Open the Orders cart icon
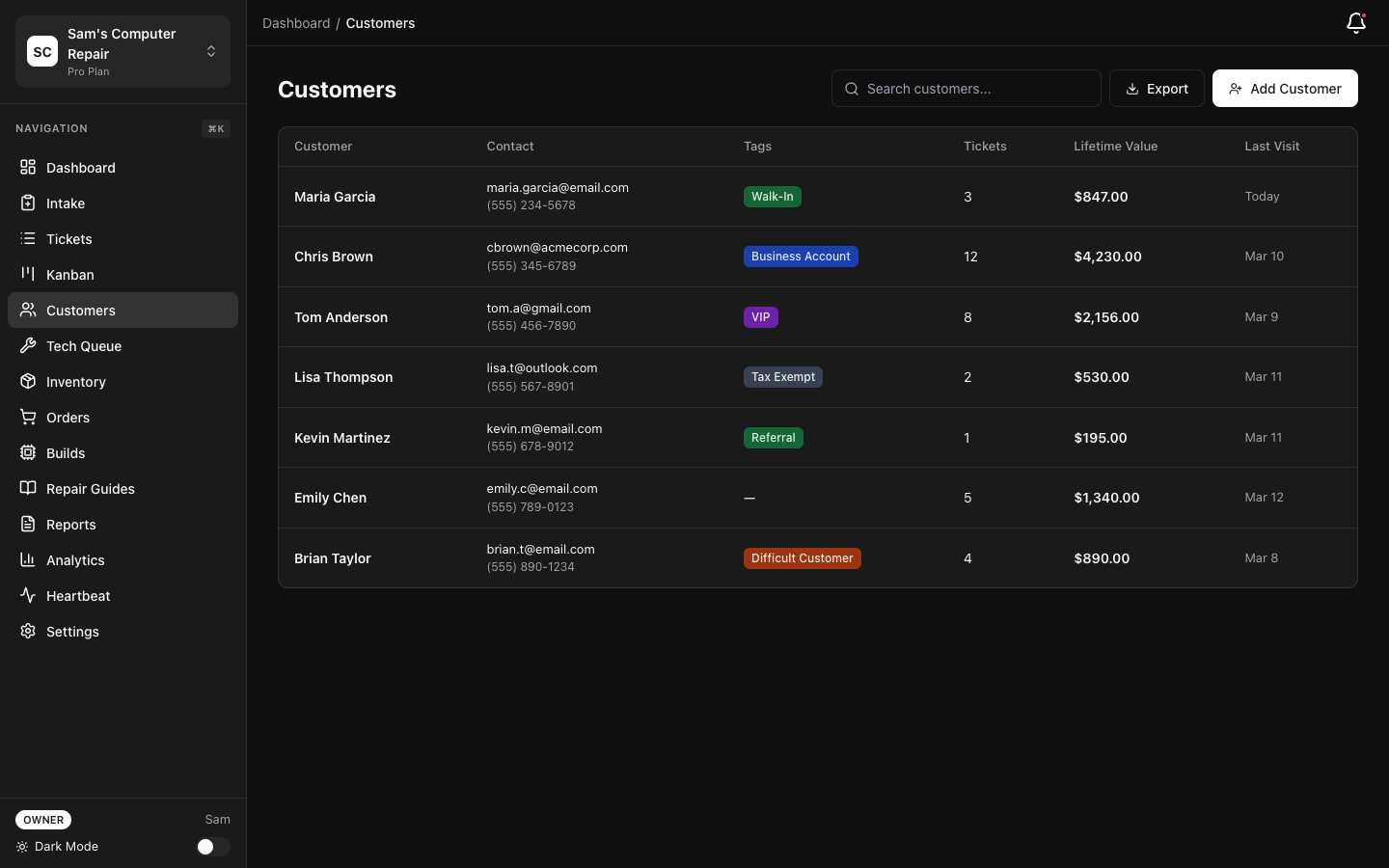This screenshot has width=1389, height=868. click(28, 417)
